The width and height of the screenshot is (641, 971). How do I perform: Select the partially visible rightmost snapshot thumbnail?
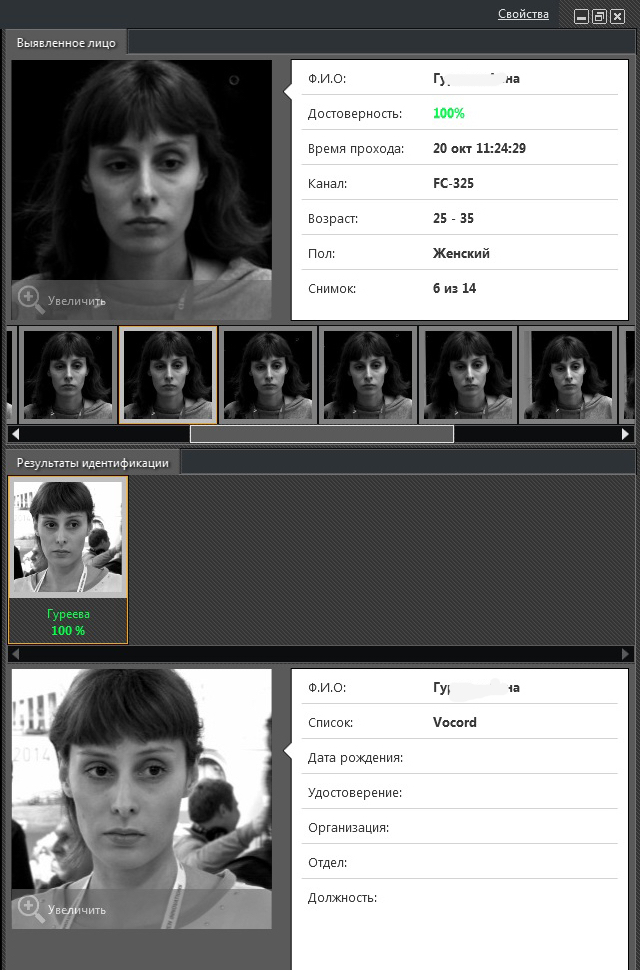point(630,374)
